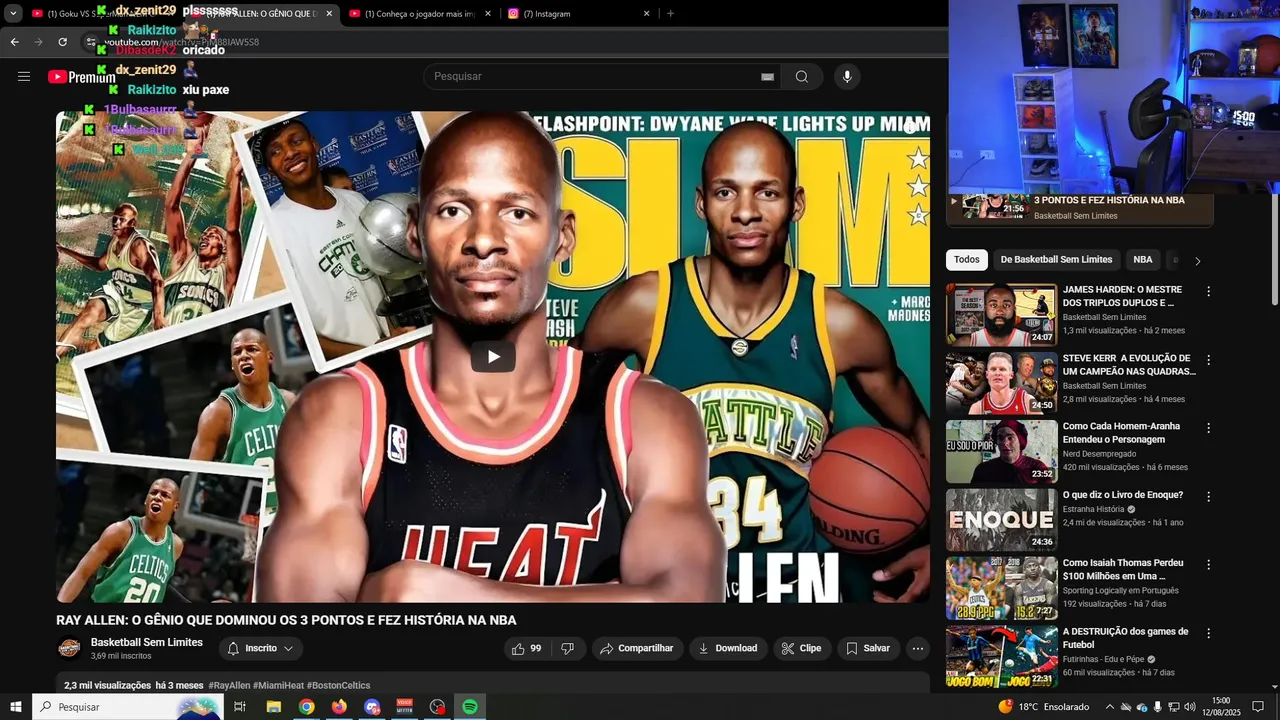Open the tab search dropdown arrow
Viewport: 1280px width, 720px height.
(13, 14)
